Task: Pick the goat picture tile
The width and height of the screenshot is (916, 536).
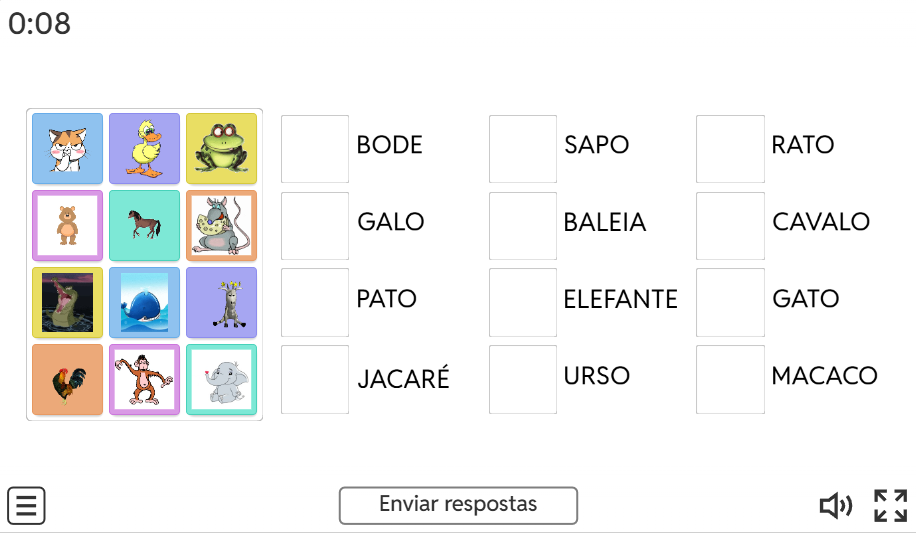Action: click(221, 303)
